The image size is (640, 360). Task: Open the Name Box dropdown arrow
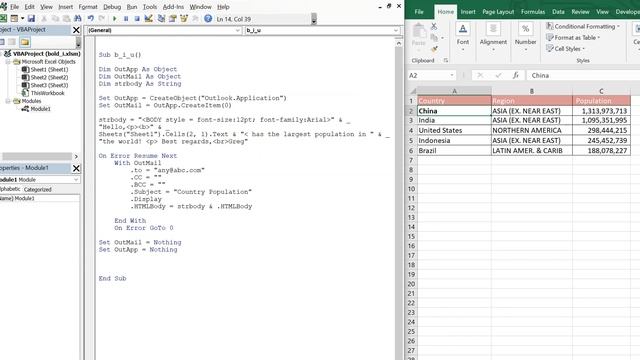451,76
